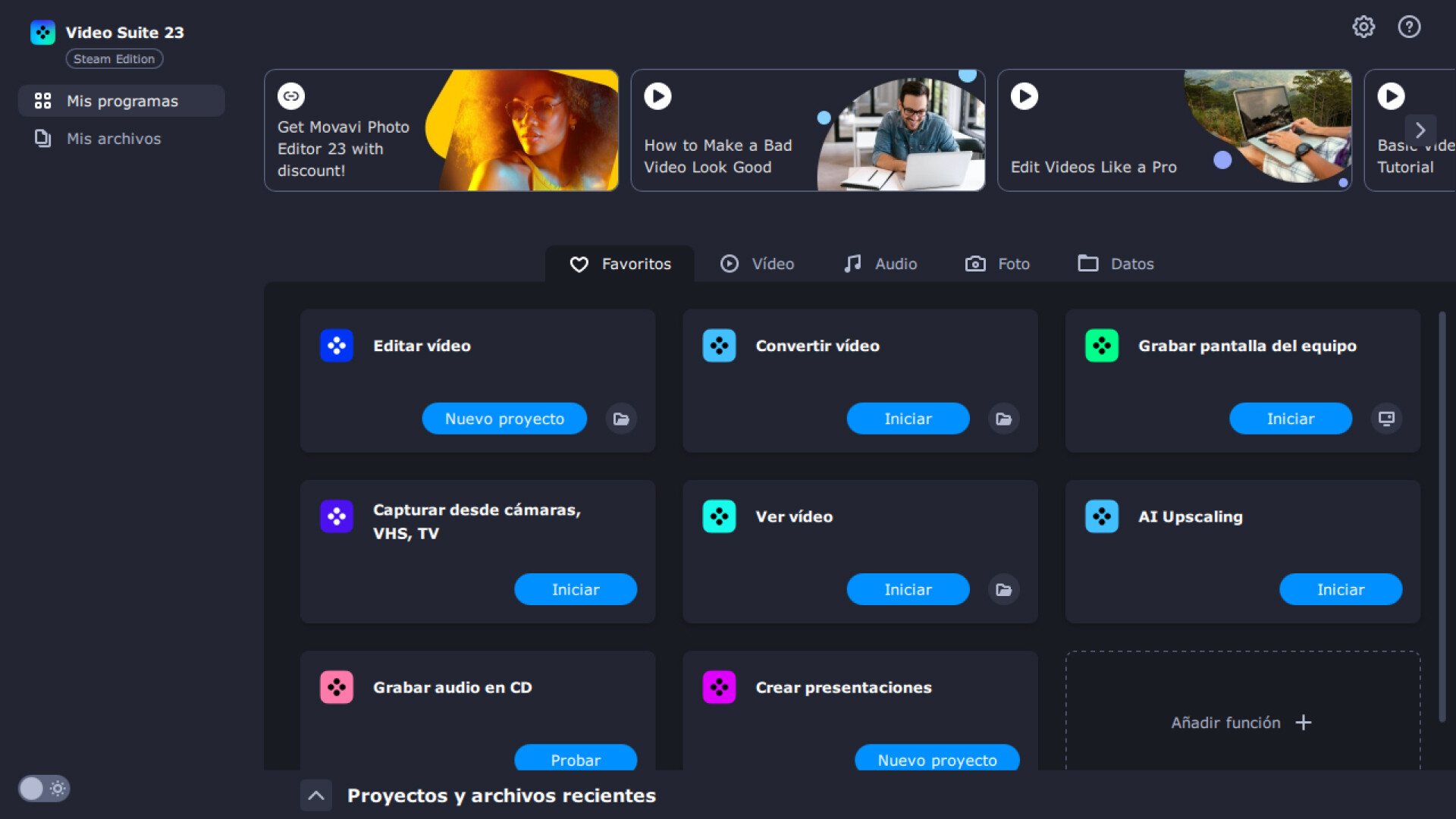Open folder icon in Editar vídeo card
1456x819 pixels.
(x=621, y=419)
